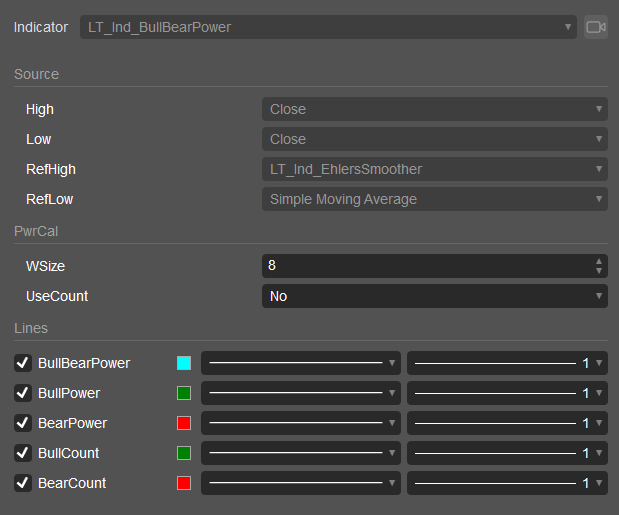Open the Low source dropdown
This screenshot has height=515, width=619.
pyautogui.click(x=435, y=139)
